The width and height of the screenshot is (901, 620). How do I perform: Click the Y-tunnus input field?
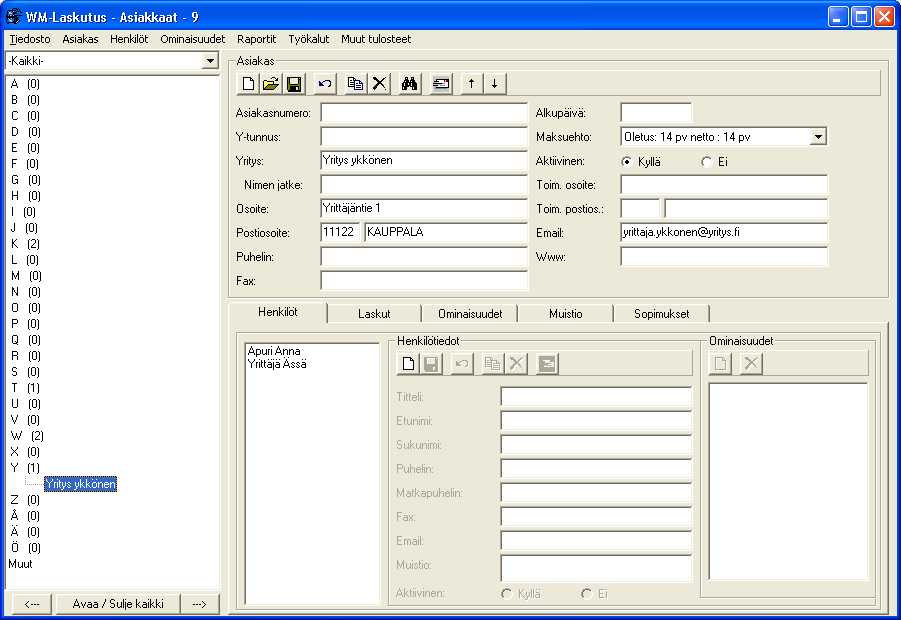(424, 137)
